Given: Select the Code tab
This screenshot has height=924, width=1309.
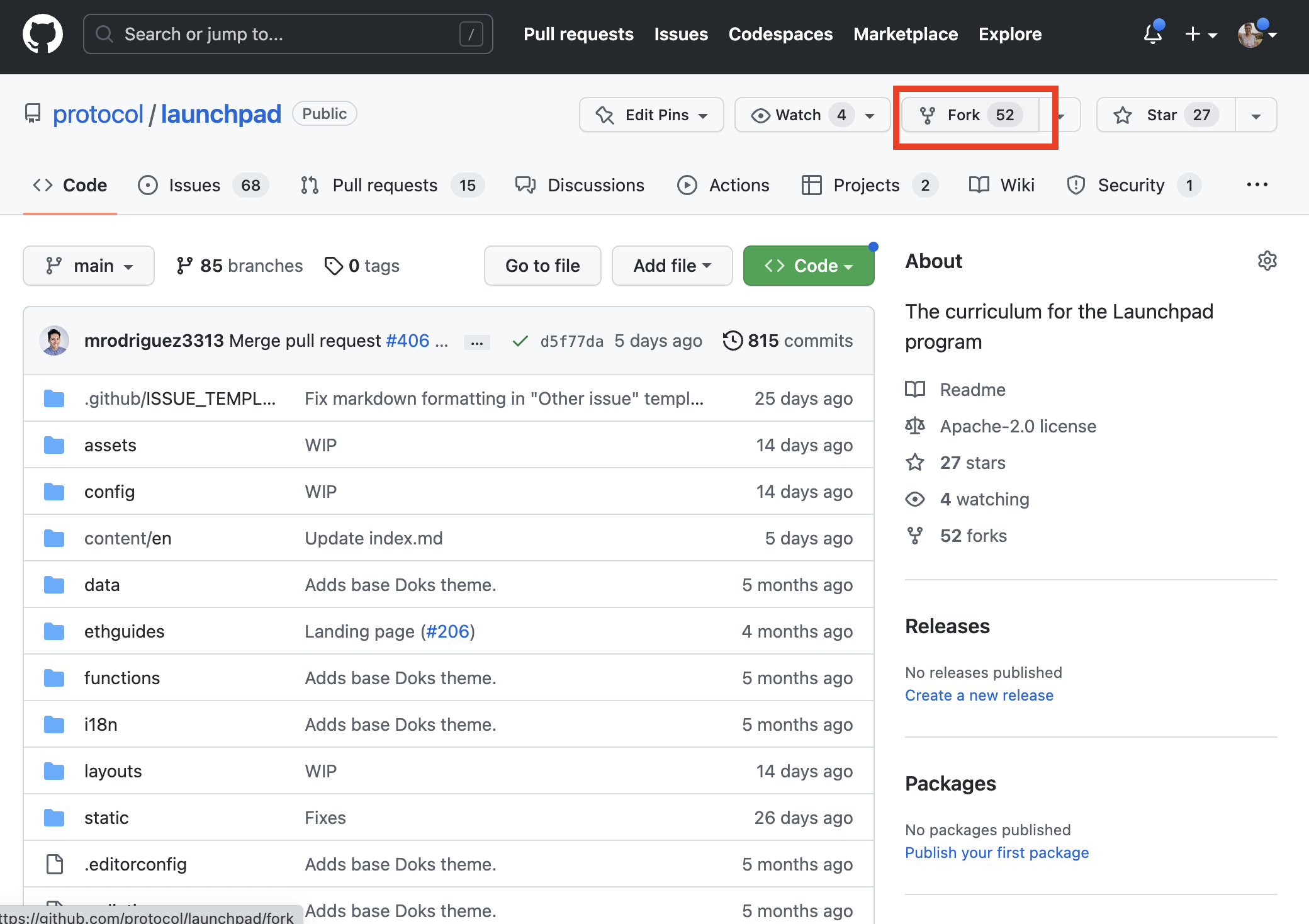Looking at the screenshot, I should (x=70, y=185).
